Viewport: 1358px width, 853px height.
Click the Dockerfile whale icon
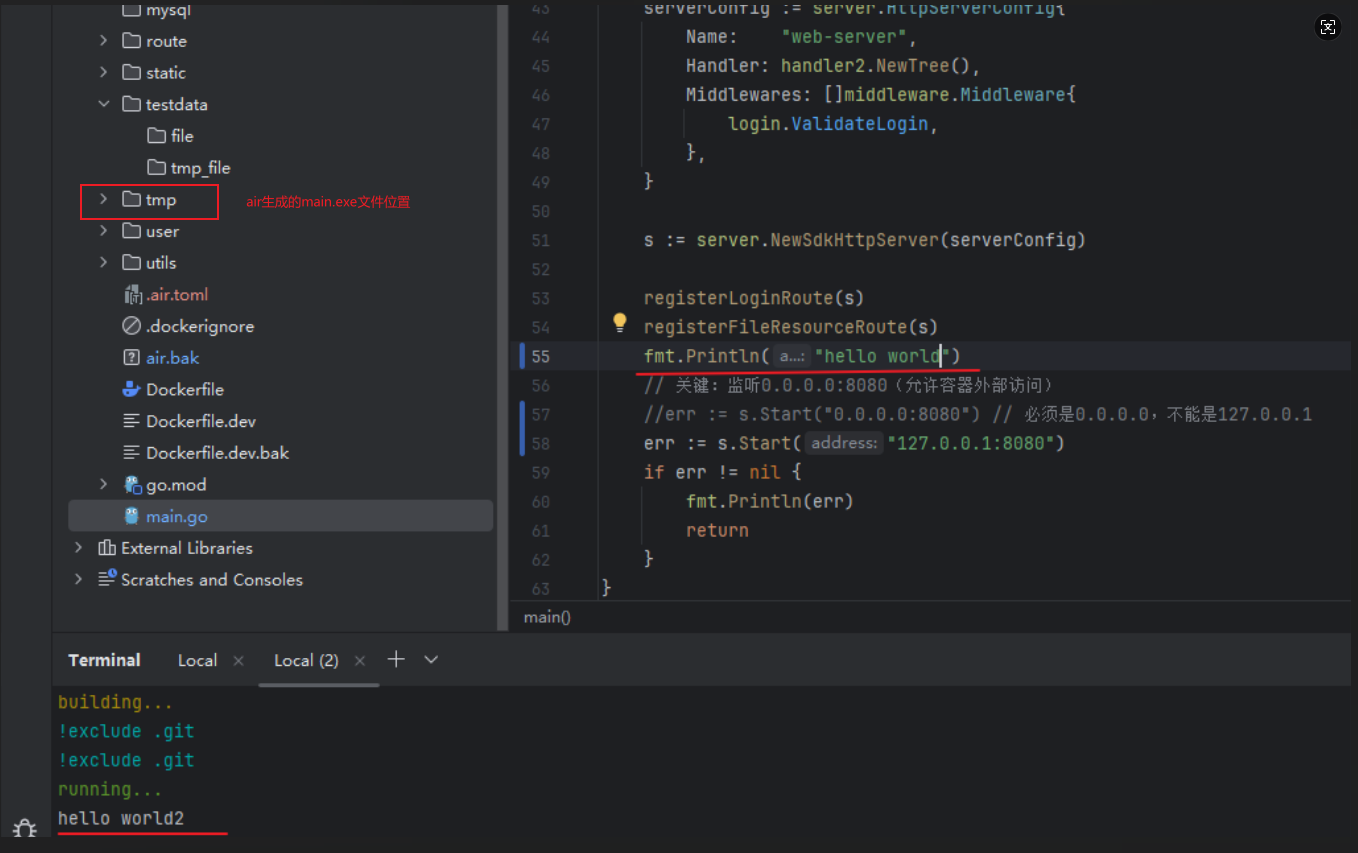pyautogui.click(x=131, y=389)
